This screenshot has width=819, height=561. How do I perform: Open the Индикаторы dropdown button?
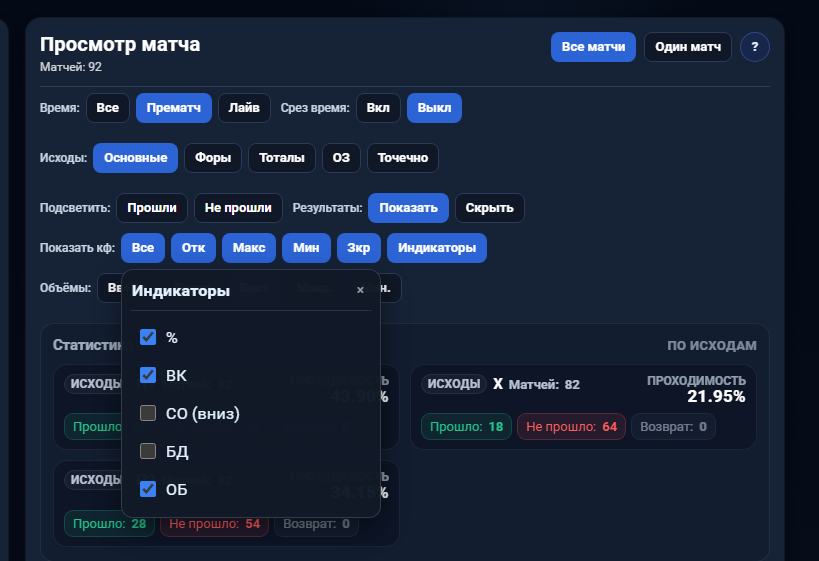437,248
